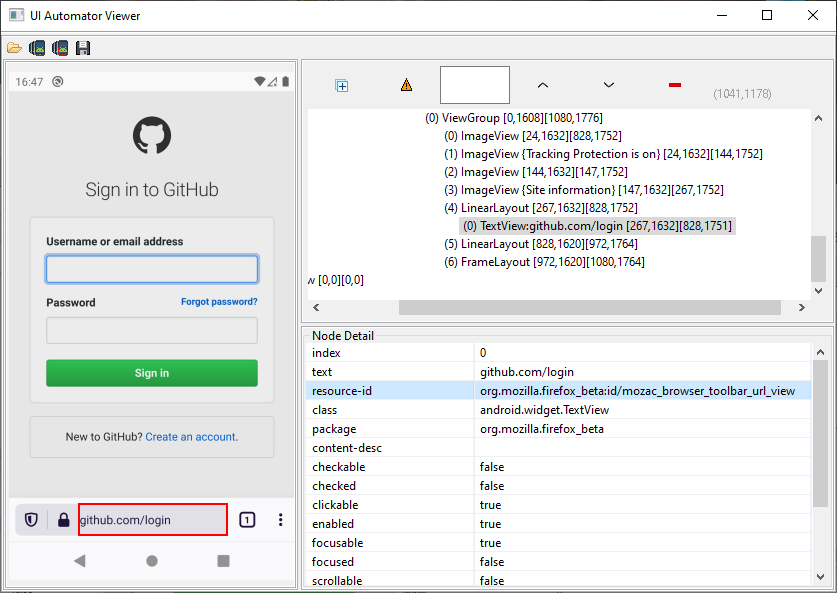Click the Wi-Fi status icon in phone status bar
This screenshot has width=837, height=593.
click(x=259, y=82)
